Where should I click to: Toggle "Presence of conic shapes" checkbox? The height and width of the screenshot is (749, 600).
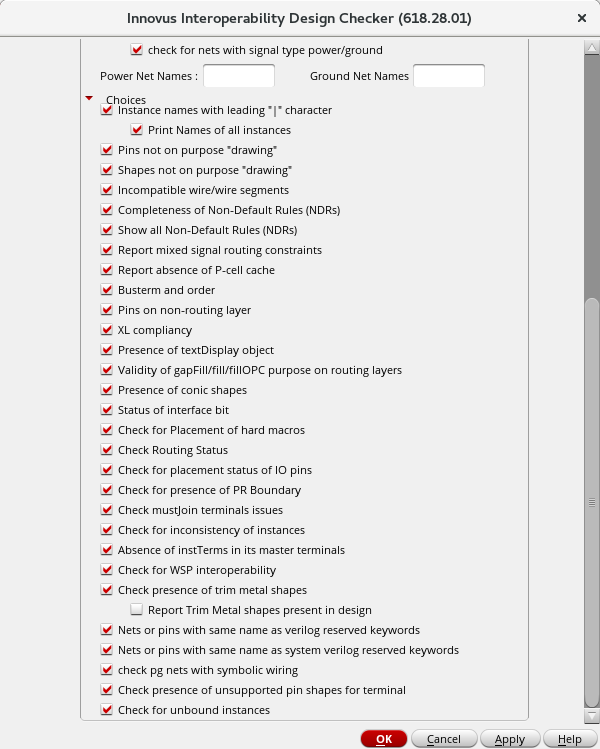pos(107,390)
